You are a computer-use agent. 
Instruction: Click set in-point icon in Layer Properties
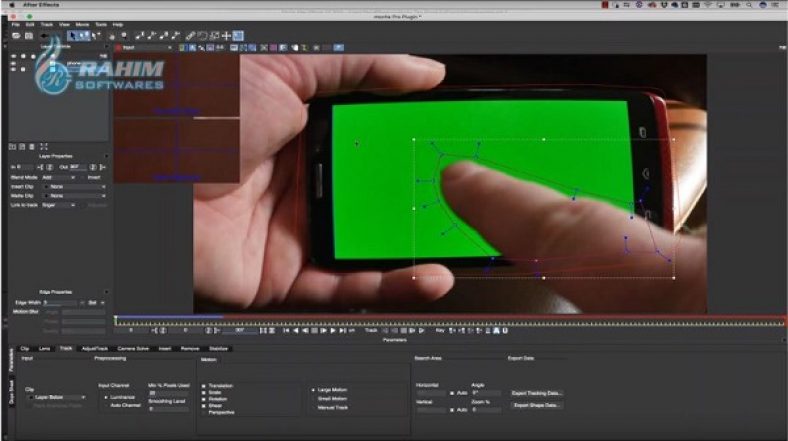pos(40,167)
